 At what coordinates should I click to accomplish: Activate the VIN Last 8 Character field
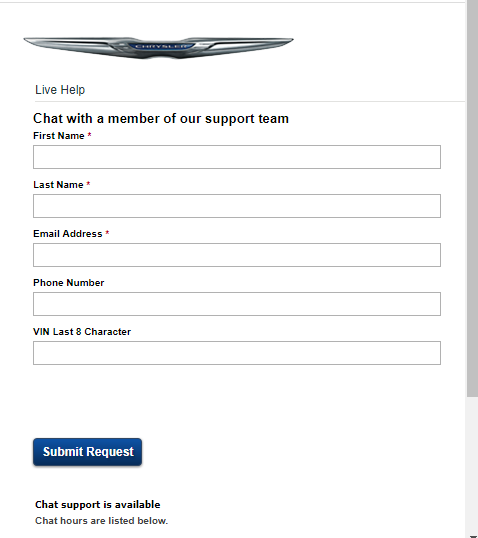[237, 353]
